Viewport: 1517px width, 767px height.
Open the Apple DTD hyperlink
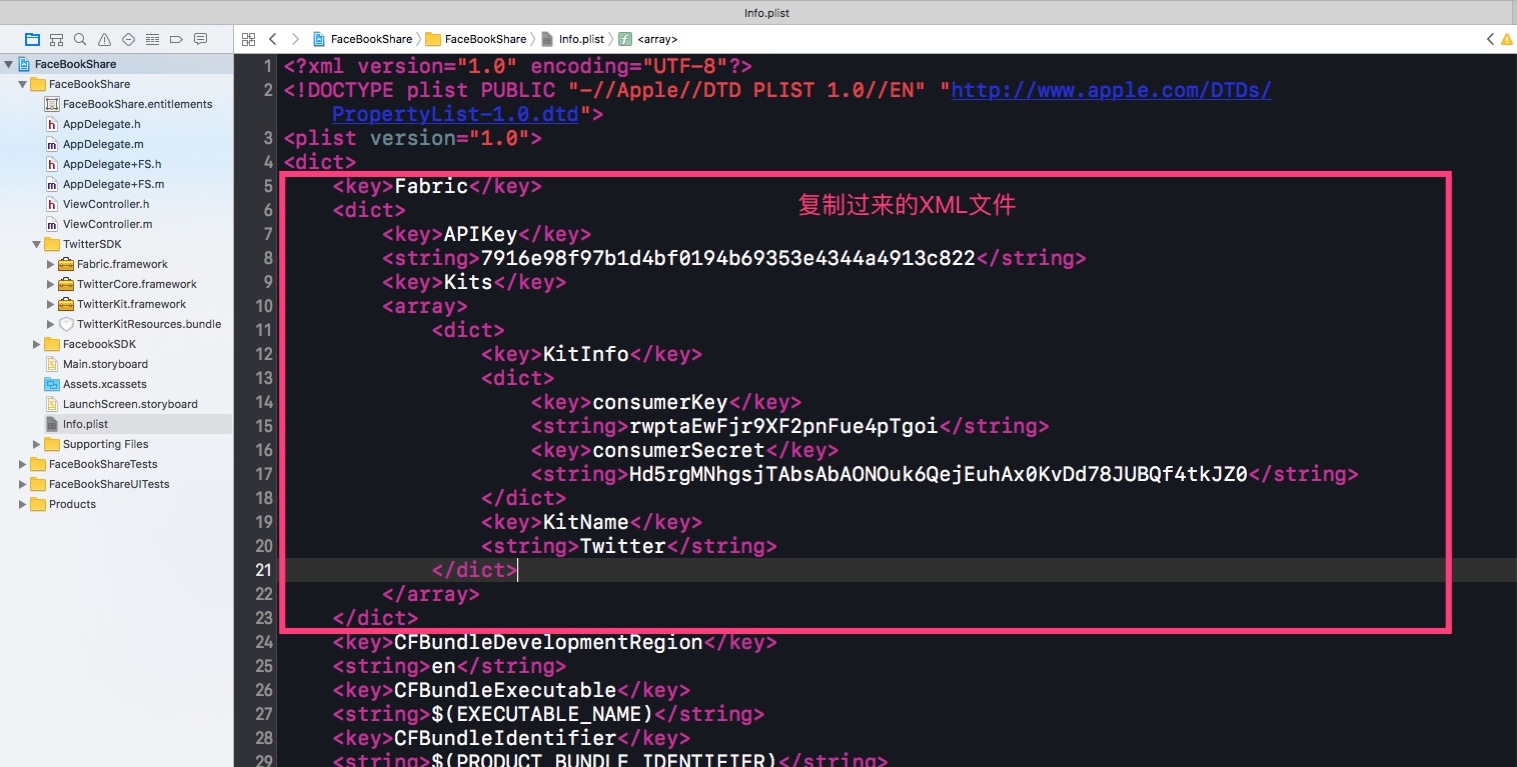pyautogui.click(x=1110, y=90)
